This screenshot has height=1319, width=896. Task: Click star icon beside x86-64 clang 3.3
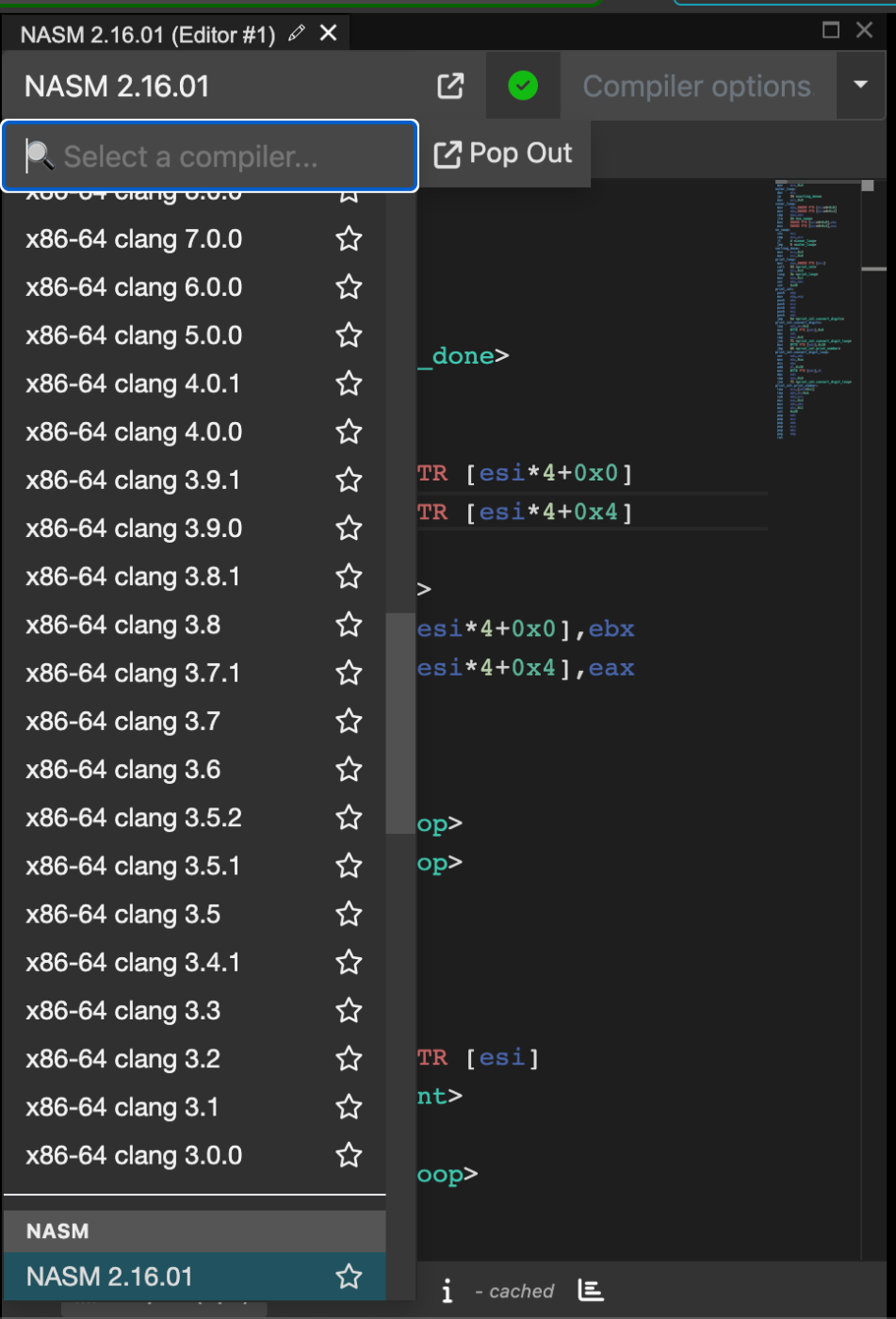click(x=349, y=1011)
